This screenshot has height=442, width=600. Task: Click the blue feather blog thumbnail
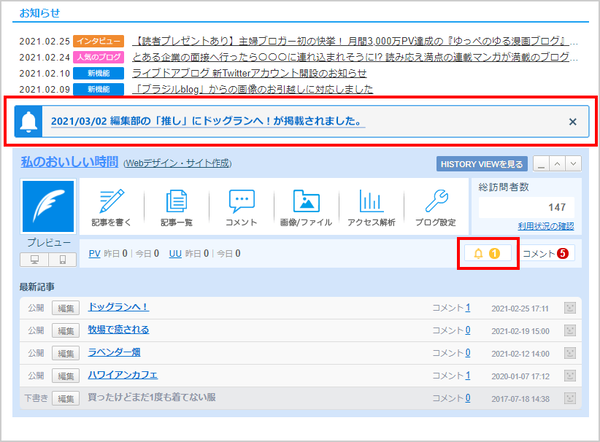(x=48, y=206)
